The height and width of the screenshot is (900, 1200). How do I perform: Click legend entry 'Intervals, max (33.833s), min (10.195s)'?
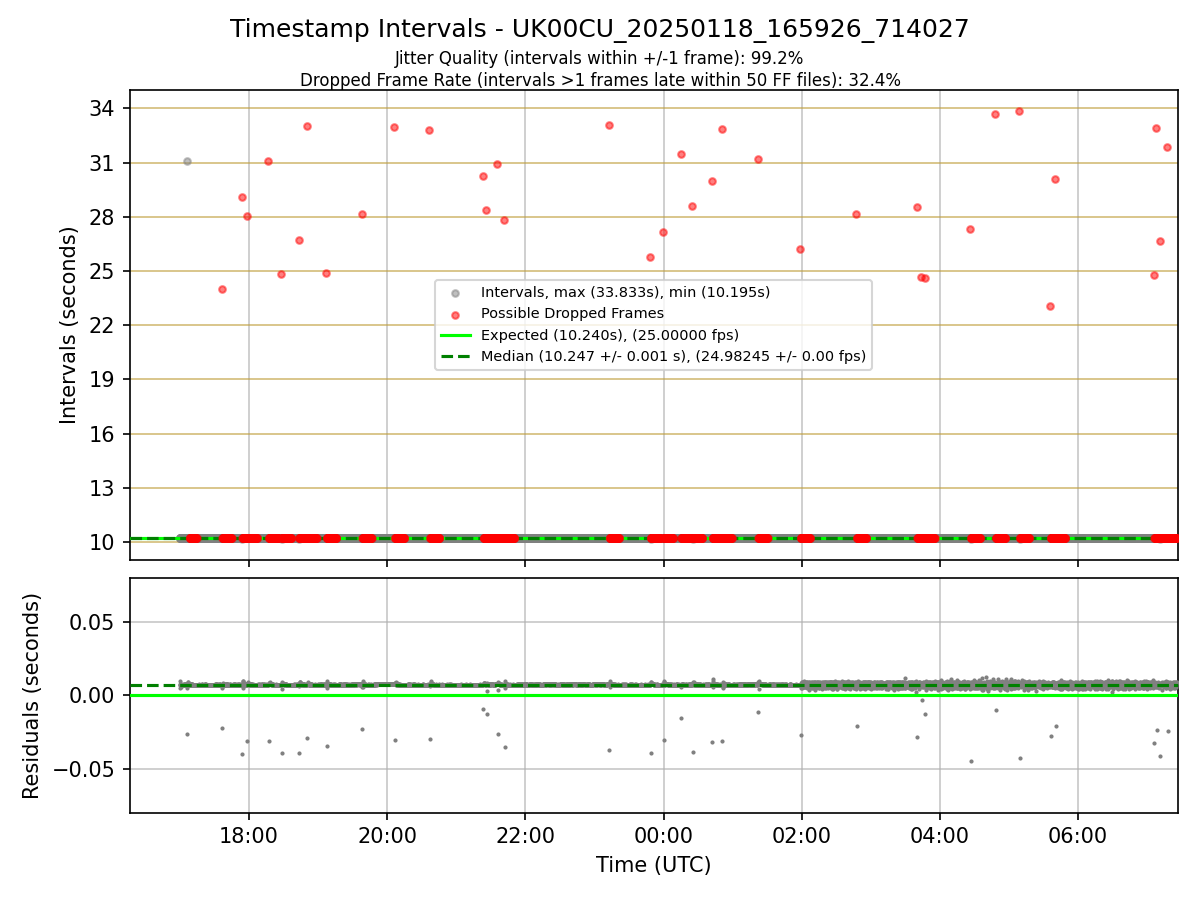(625, 292)
